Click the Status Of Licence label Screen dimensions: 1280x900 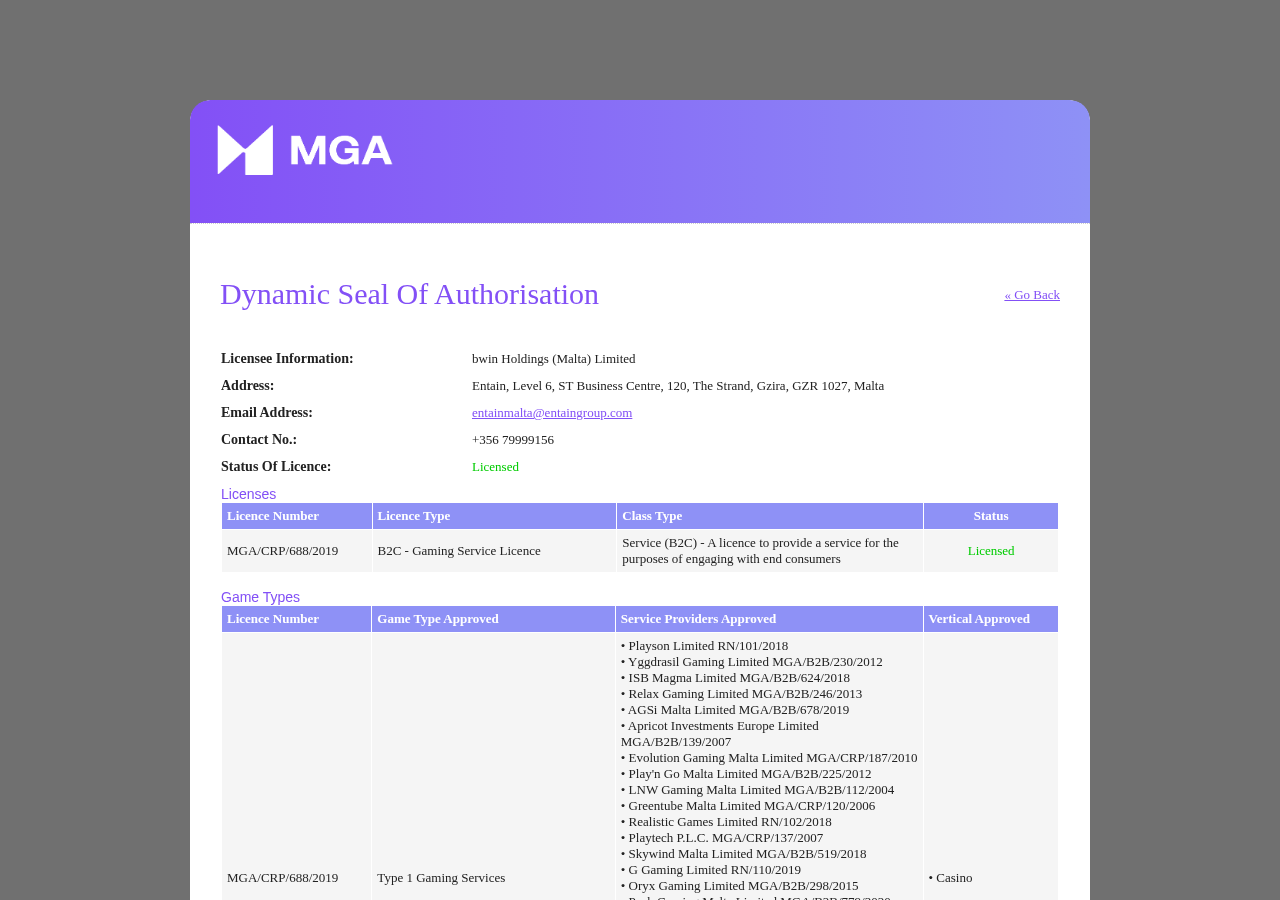click(x=276, y=467)
